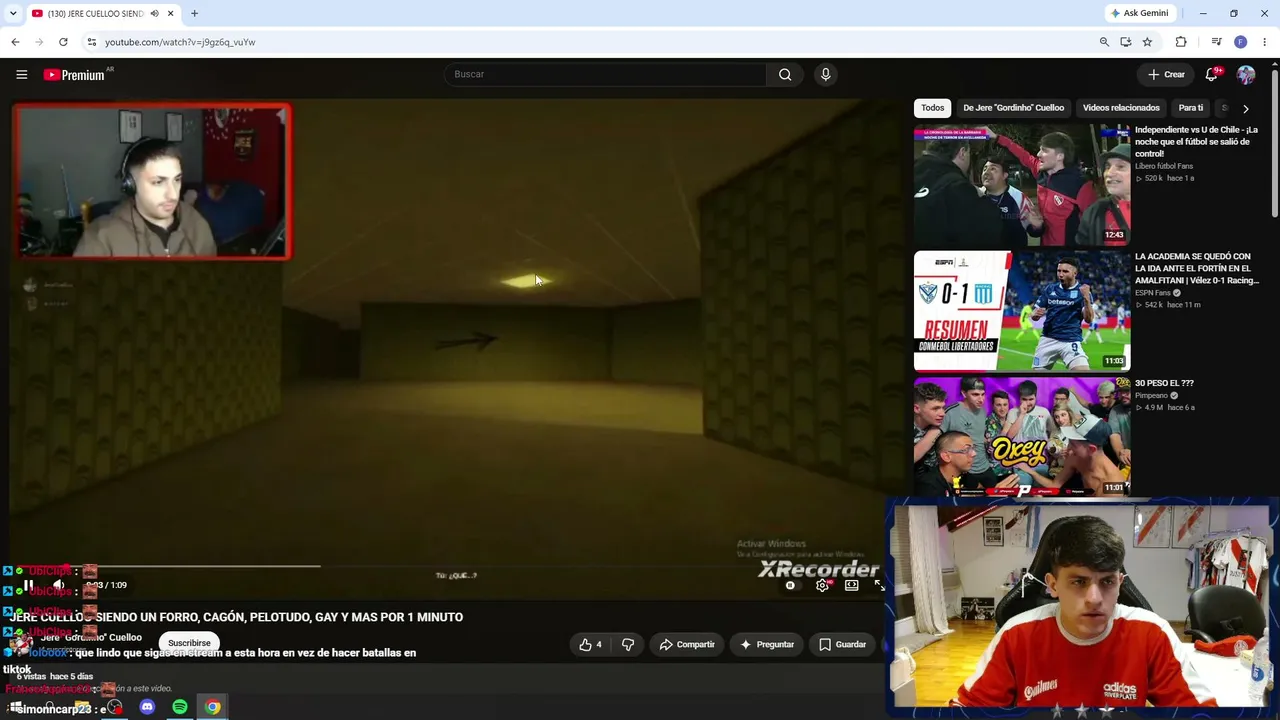Open Chrome media controls icon
Screen dimensions: 1280x720
(x=1216, y=42)
